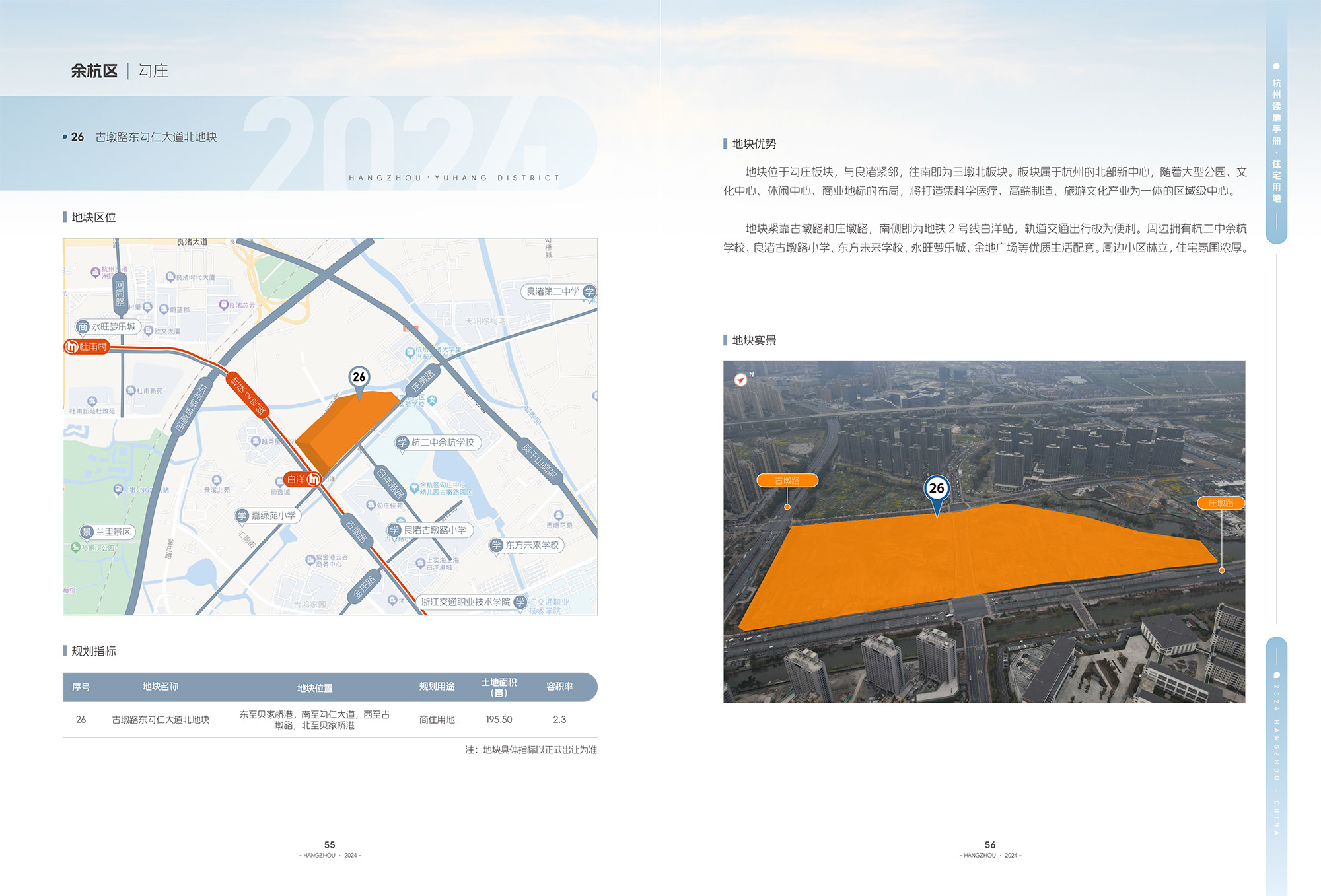Click the 西塘花苑 residence icon
Viewport: 1321px width, 896px height.
tap(559, 516)
